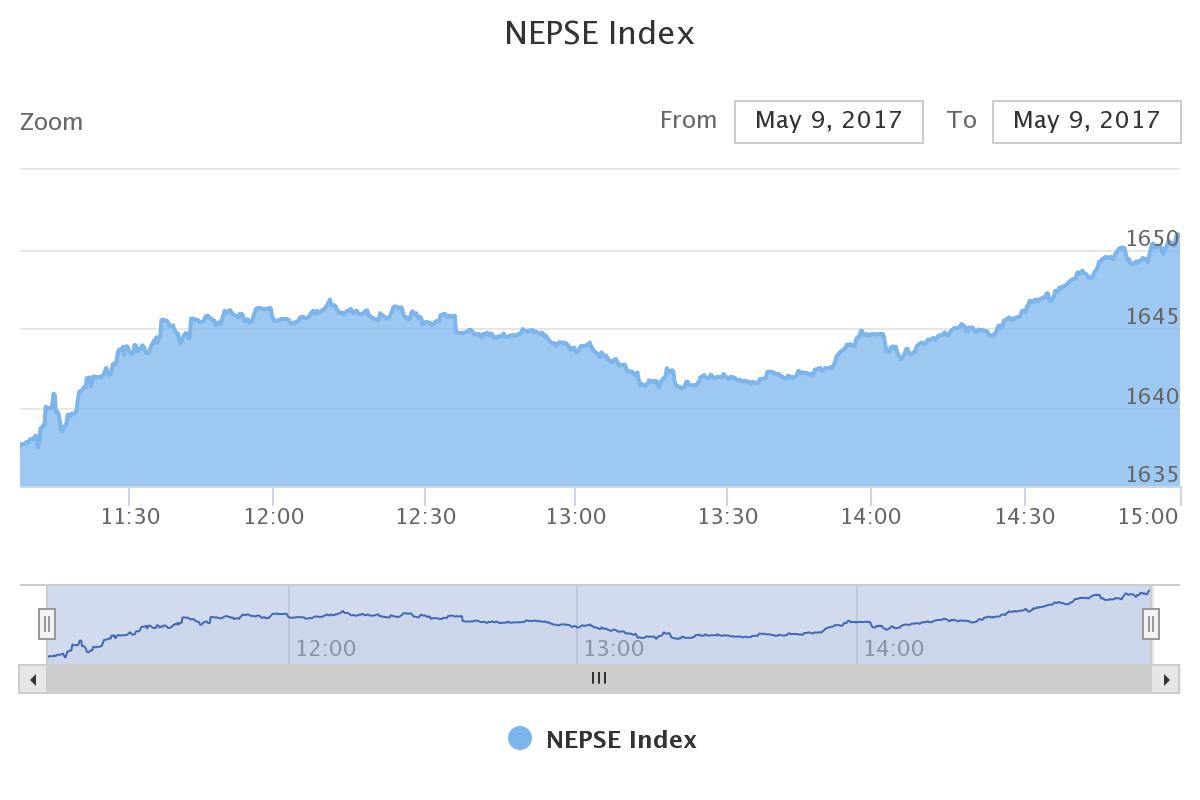
Task: Click the left navigator range handle
Action: (47, 624)
